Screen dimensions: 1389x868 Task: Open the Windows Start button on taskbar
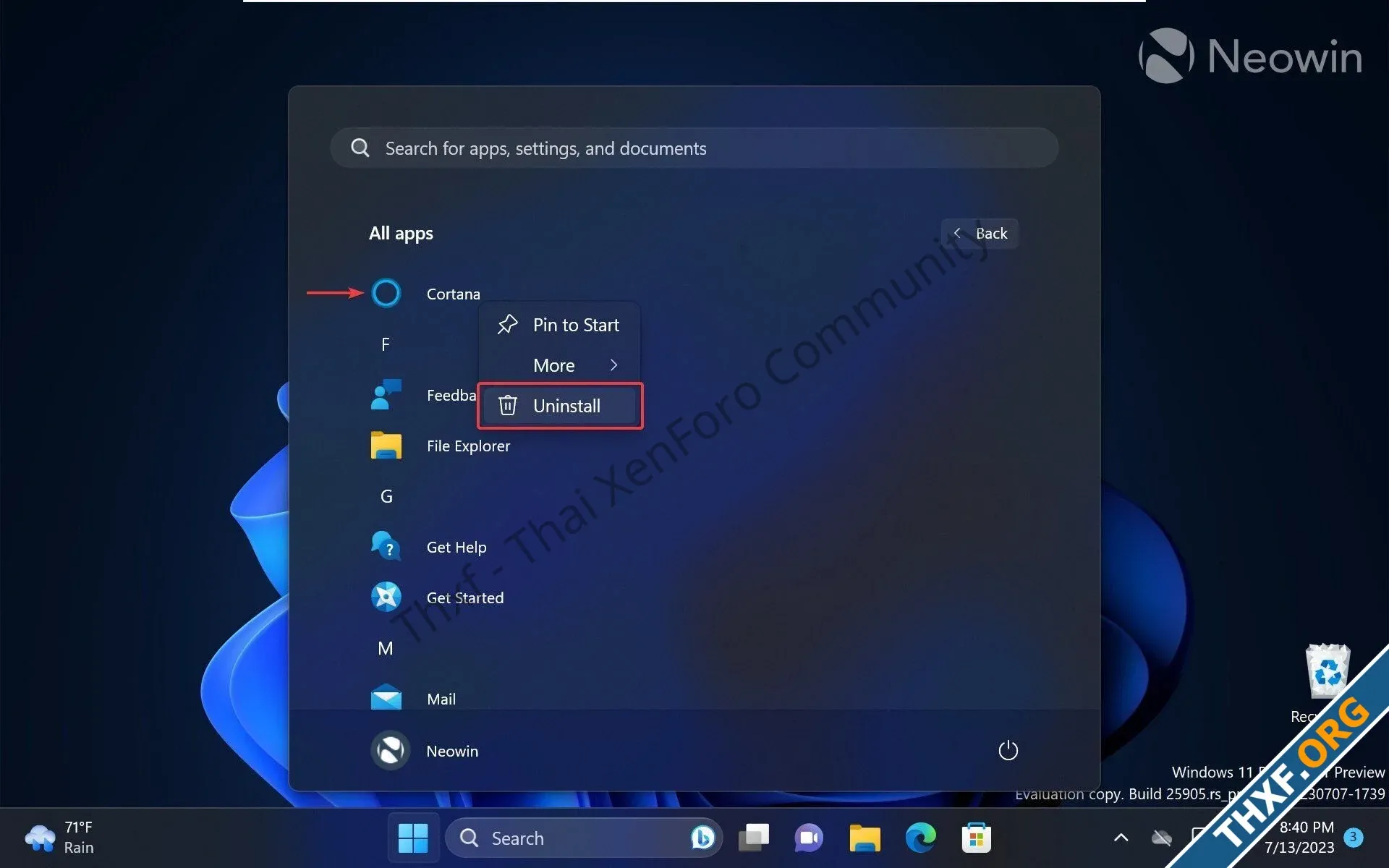[413, 838]
